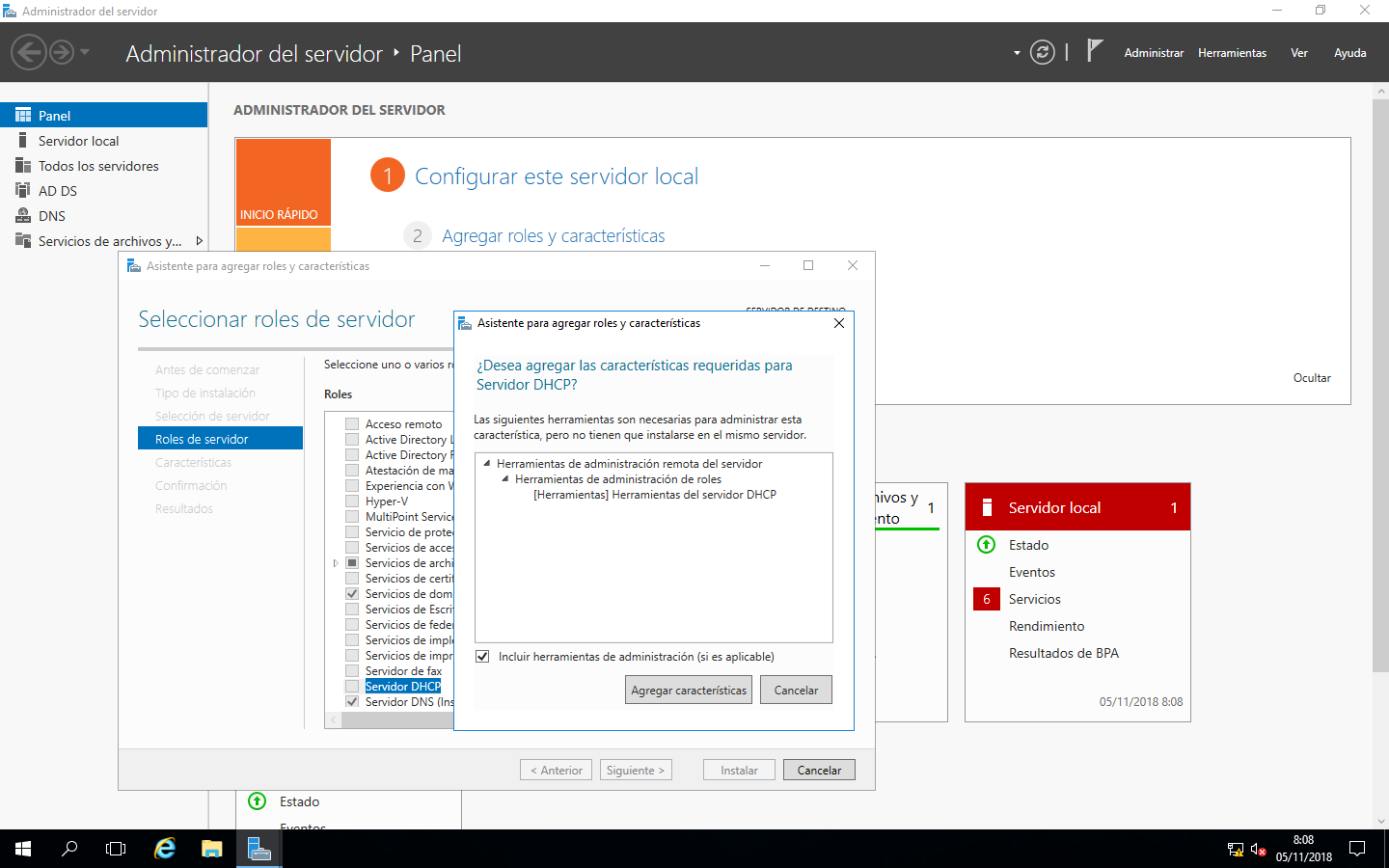Click the Todos los servidores icon in sidebar

pos(23,166)
